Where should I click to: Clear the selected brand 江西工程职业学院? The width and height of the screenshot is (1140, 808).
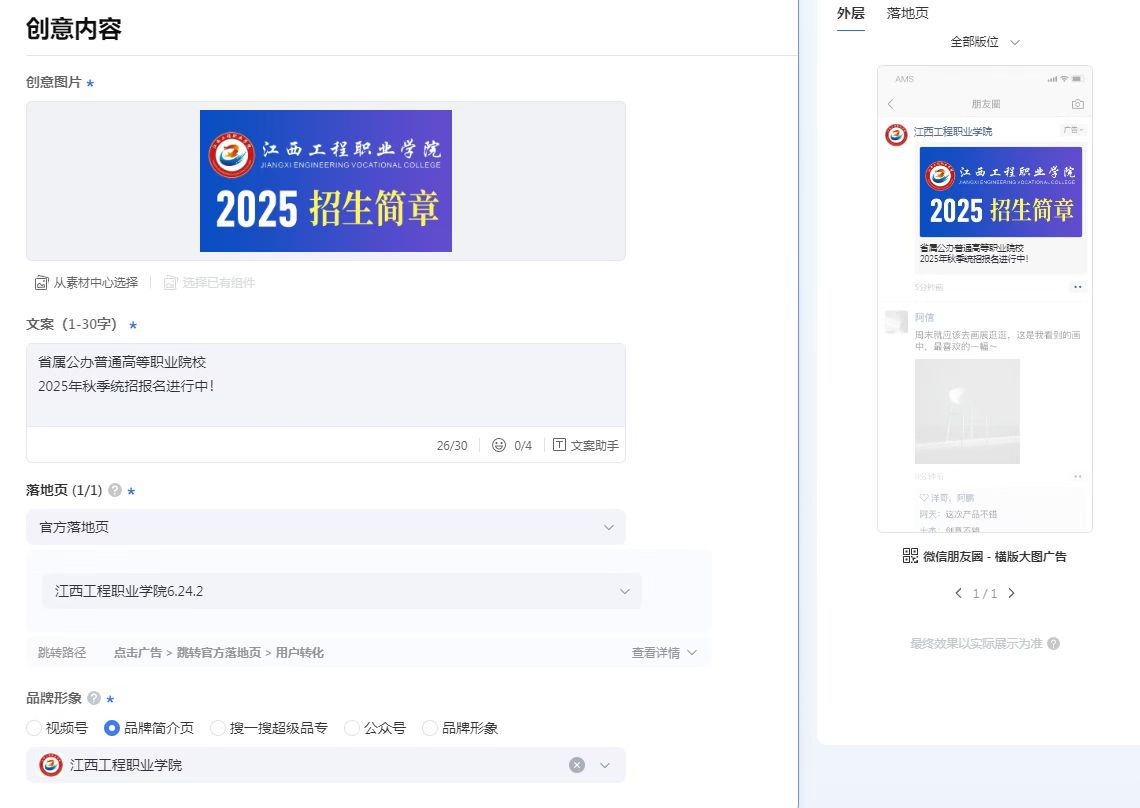577,765
